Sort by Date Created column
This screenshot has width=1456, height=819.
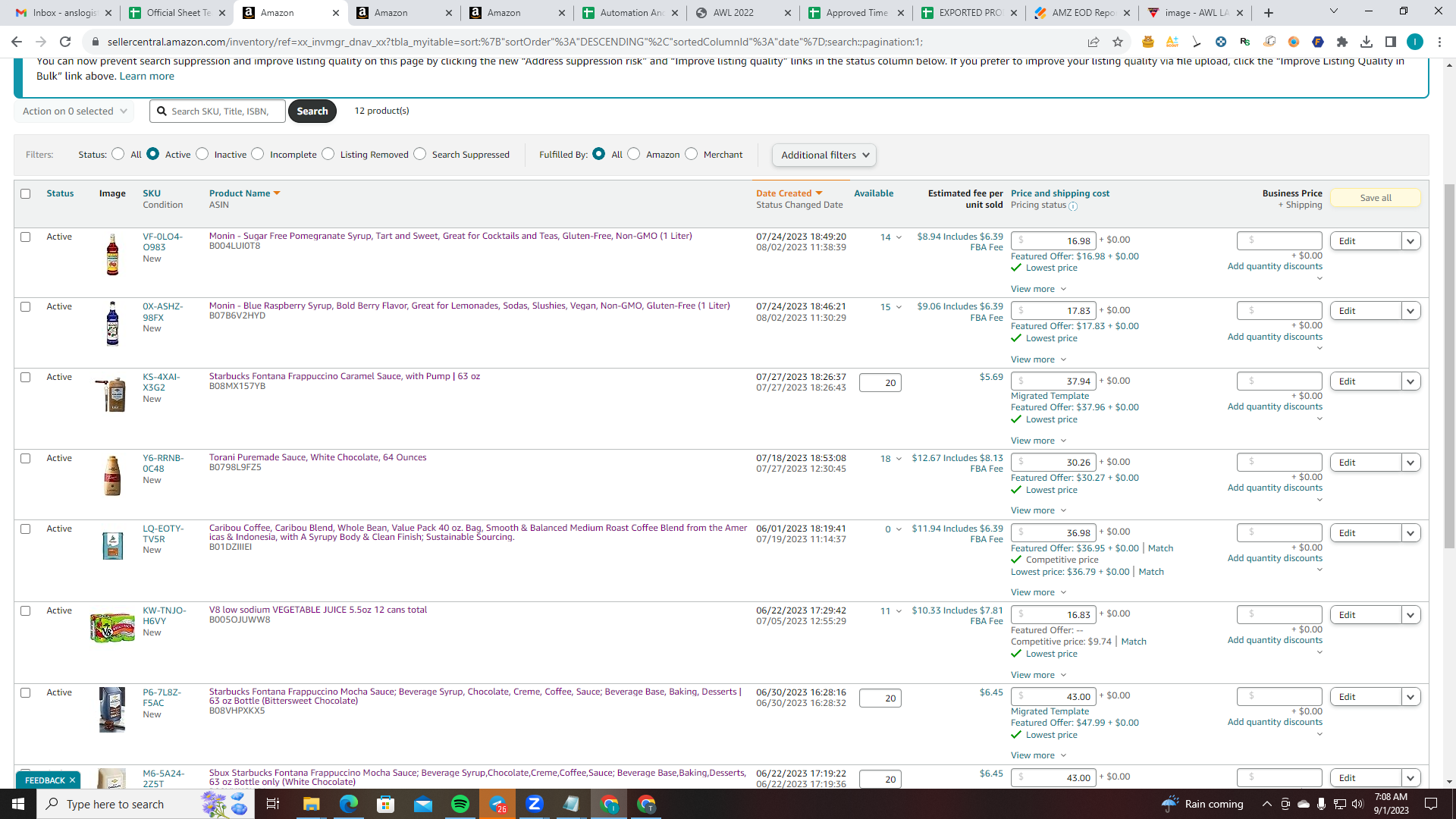coord(789,193)
